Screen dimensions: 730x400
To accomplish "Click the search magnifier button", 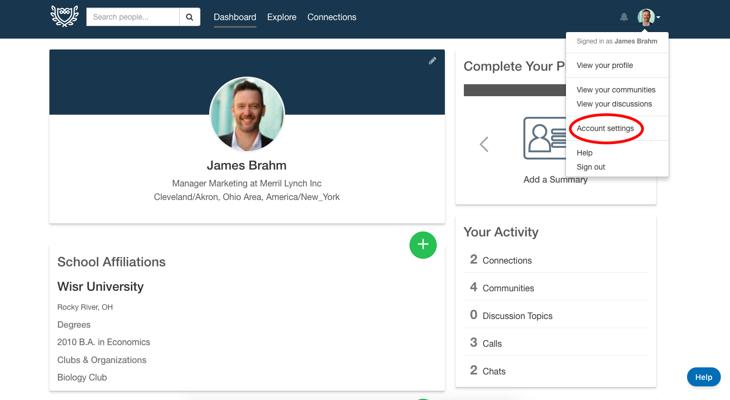I will (190, 17).
